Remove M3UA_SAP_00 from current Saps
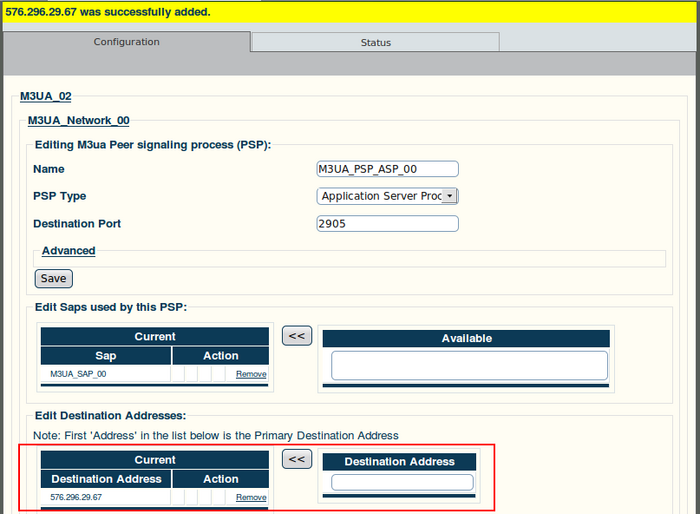This screenshot has width=700, height=514. (x=251, y=374)
